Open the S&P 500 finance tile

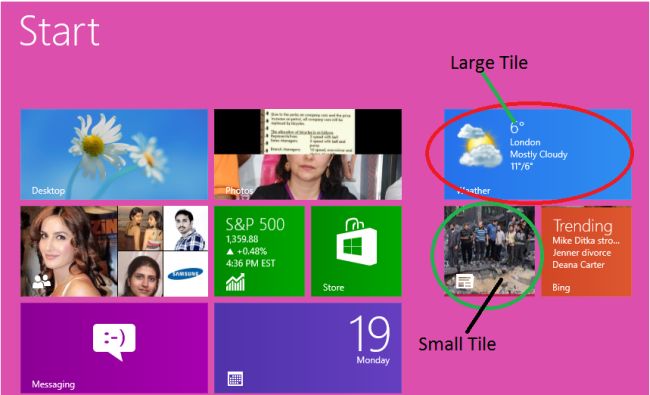(259, 251)
